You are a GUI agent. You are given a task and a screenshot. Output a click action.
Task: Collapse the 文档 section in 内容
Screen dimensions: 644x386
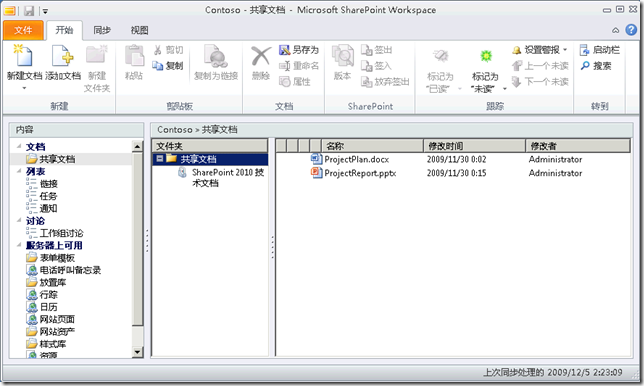click(x=19, y=146)
